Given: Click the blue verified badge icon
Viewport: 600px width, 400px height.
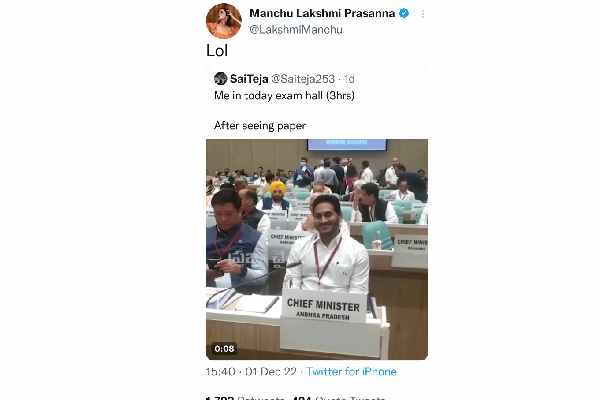Looking at the screenshot, I should (404, 13).
